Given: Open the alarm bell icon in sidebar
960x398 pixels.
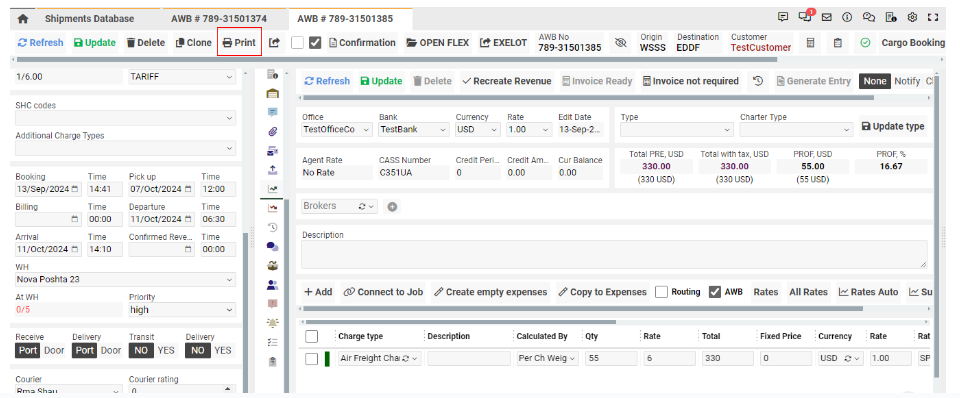Looking at the screenshot, I should (x=273, y=323).
